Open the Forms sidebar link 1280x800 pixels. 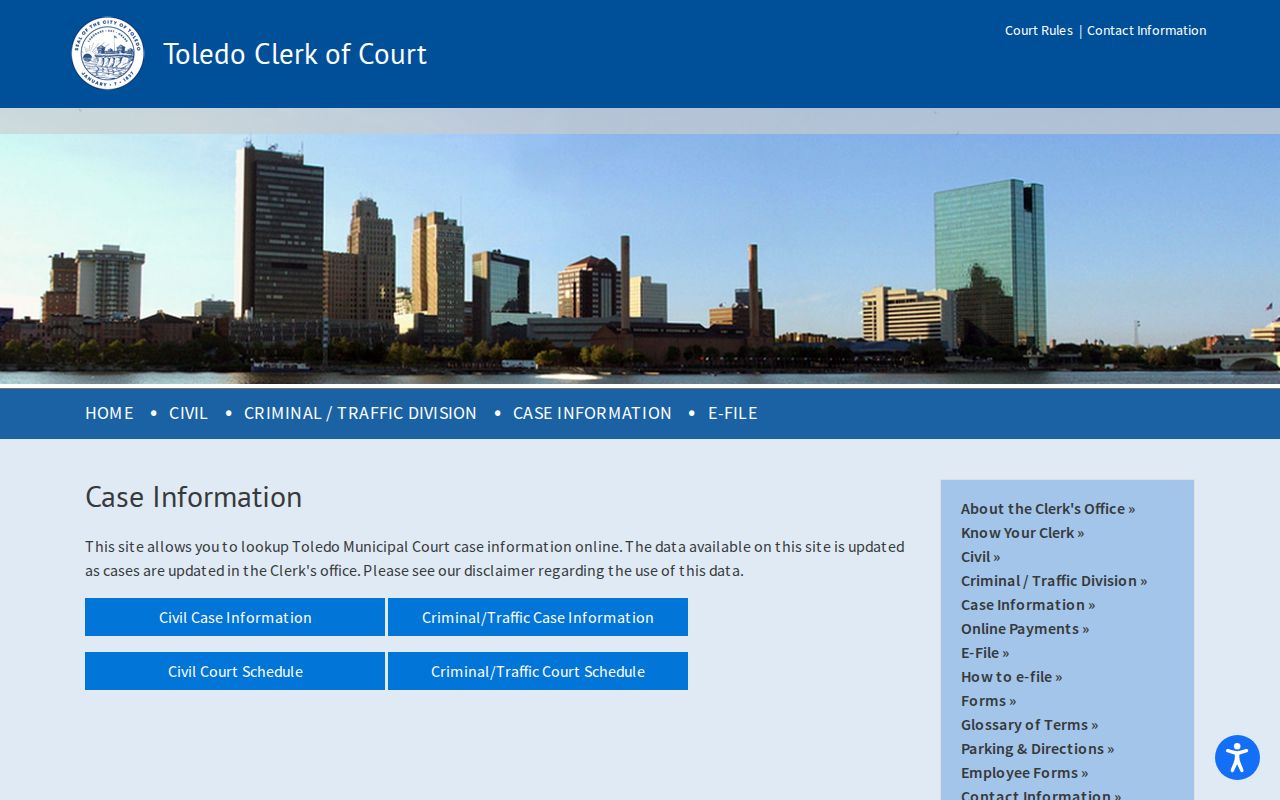(988, 701)
